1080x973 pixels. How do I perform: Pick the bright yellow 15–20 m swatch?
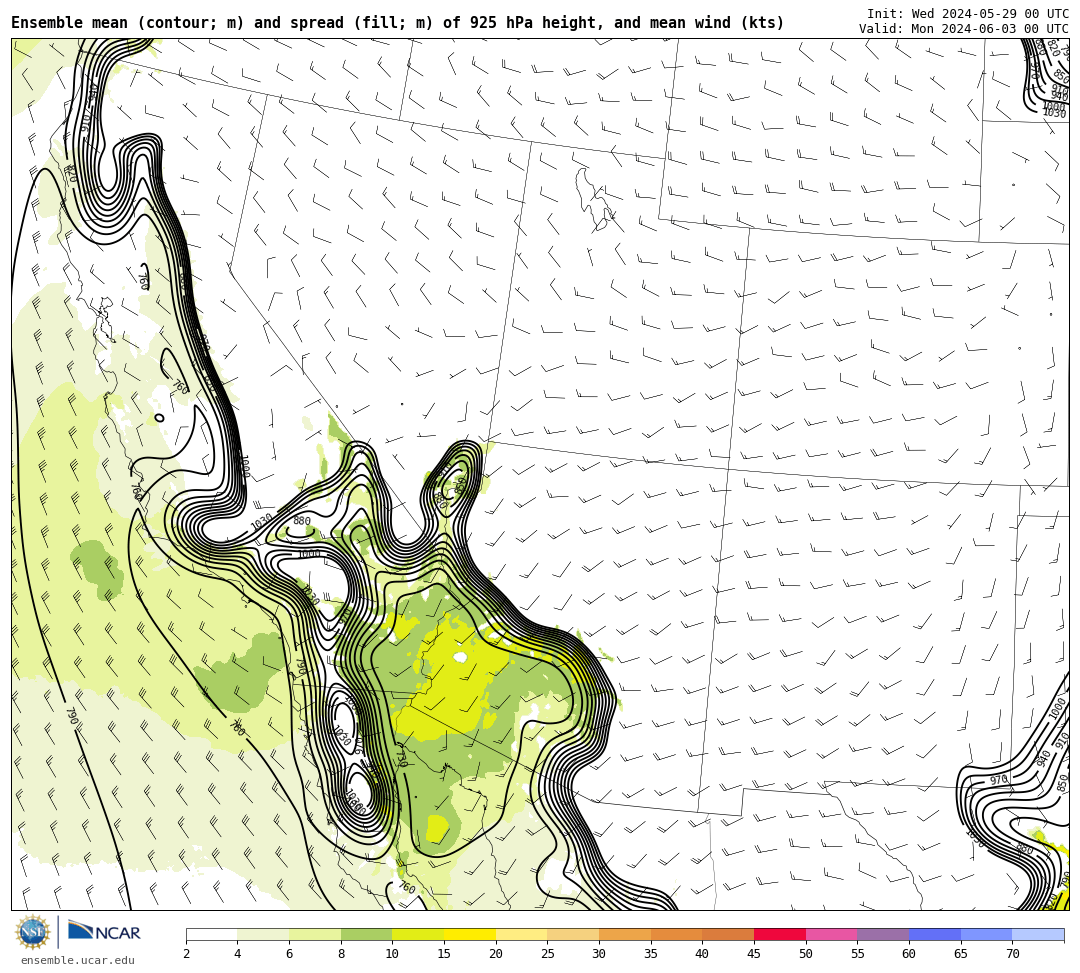click(470, 934)
